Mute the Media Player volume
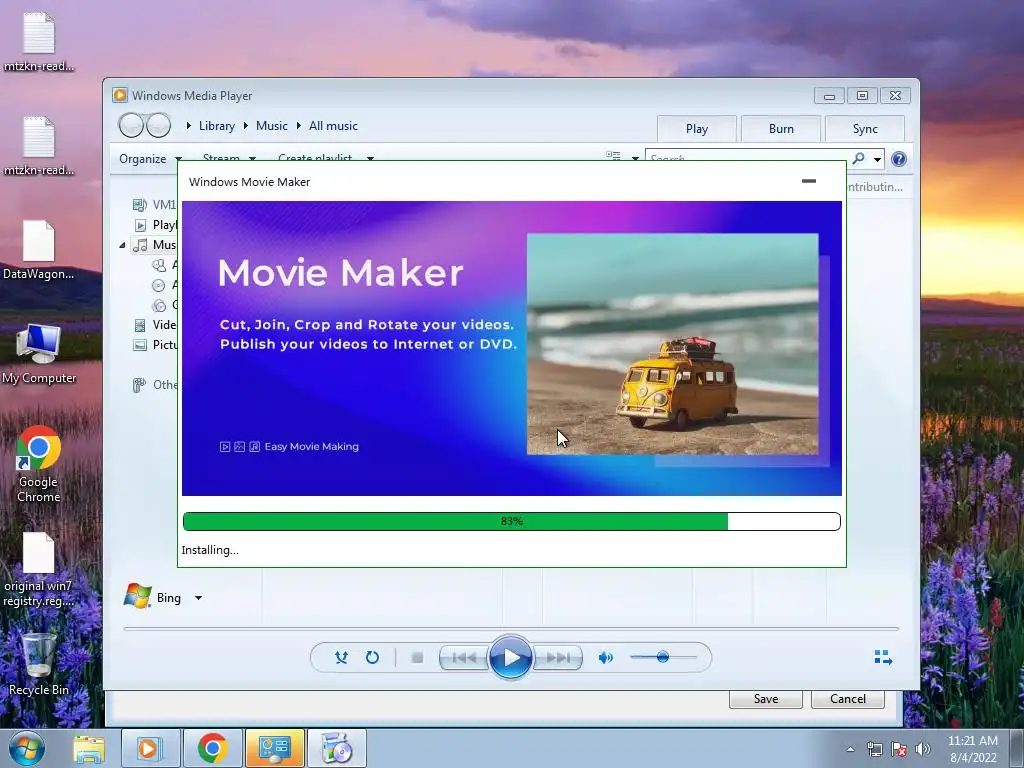The height and width of the screenshot is (768, 1024). (x=605, y=658)
